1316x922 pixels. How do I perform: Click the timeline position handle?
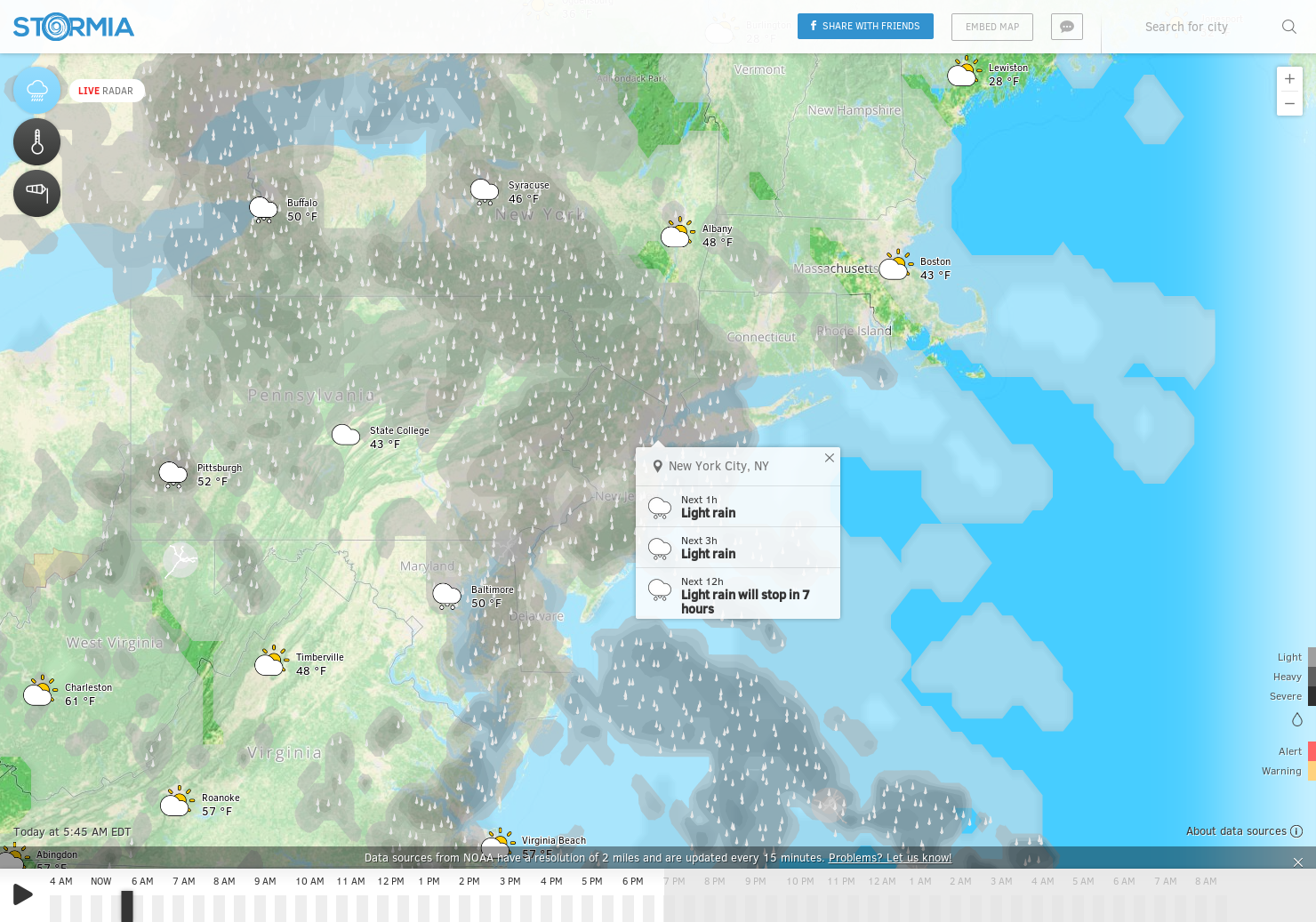(127, 907)
